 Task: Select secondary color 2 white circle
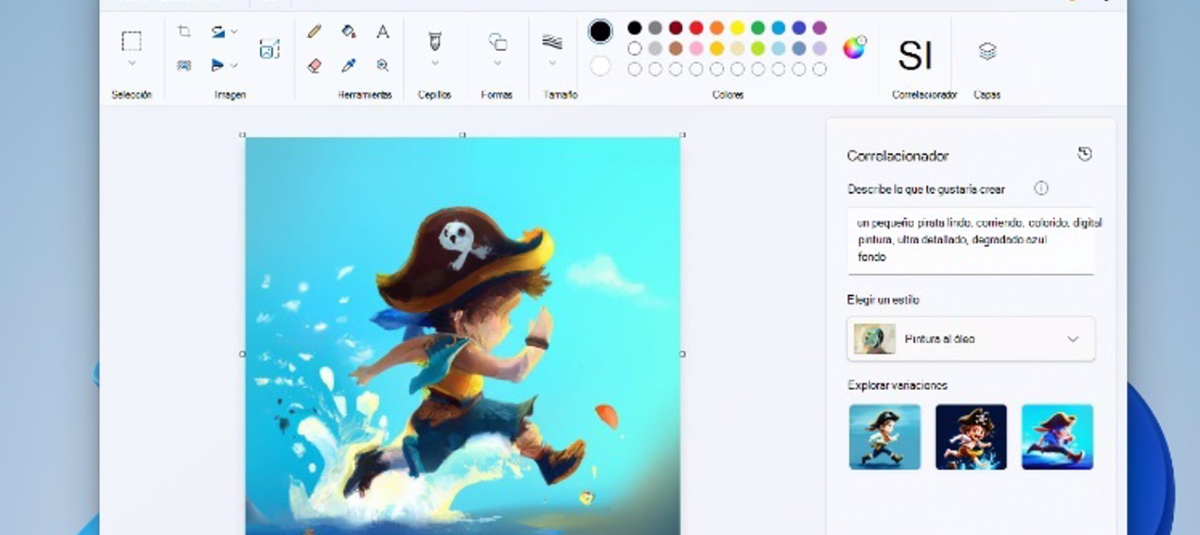pos(600,66)
